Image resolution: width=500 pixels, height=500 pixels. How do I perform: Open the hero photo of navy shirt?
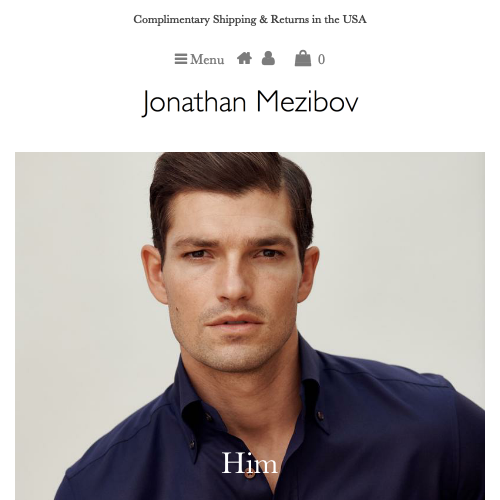(x=250, y=326)
